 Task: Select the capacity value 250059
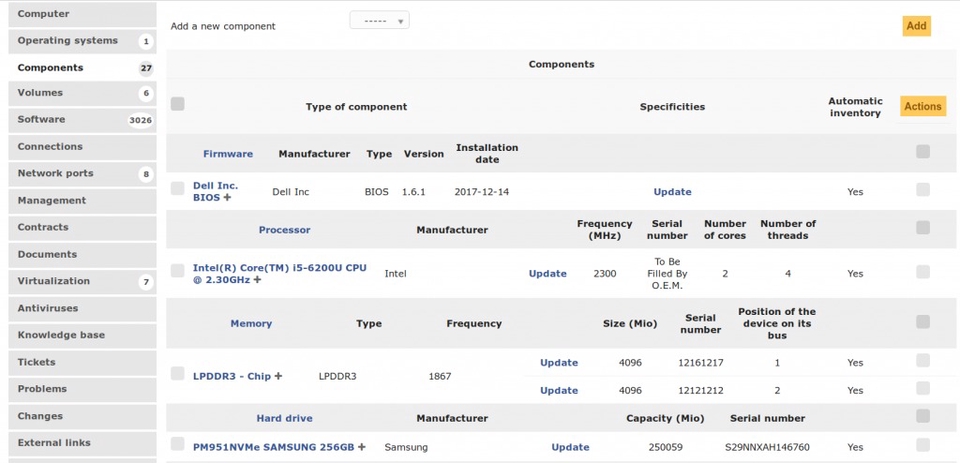pos(666,447)
